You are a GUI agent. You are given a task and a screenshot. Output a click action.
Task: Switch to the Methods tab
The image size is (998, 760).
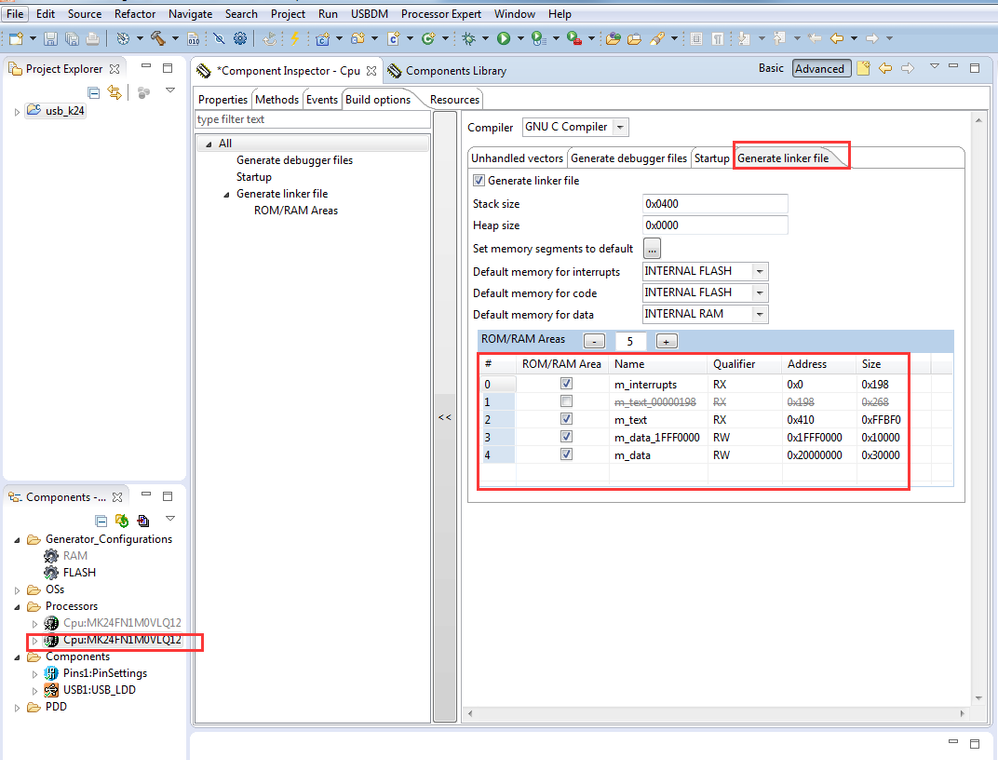pos(277,99)
